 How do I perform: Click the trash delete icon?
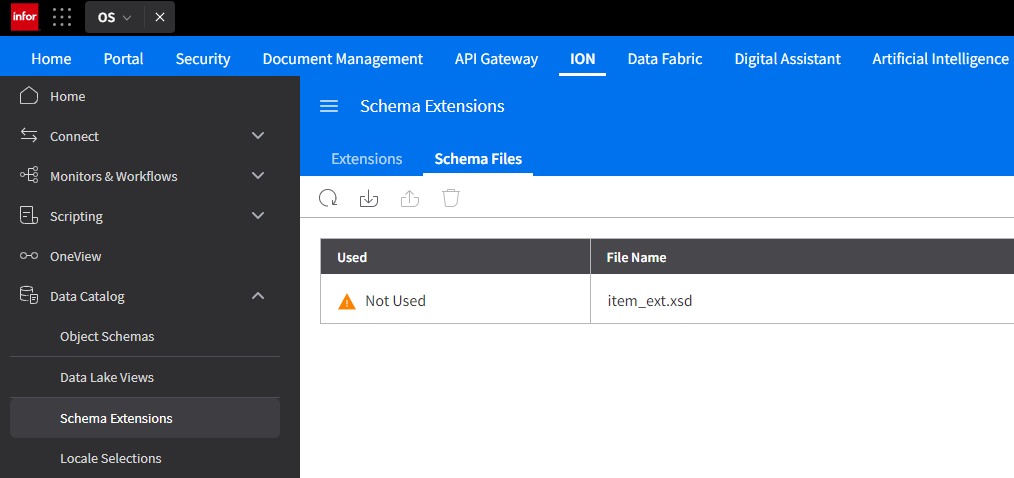tap(451, 198)
